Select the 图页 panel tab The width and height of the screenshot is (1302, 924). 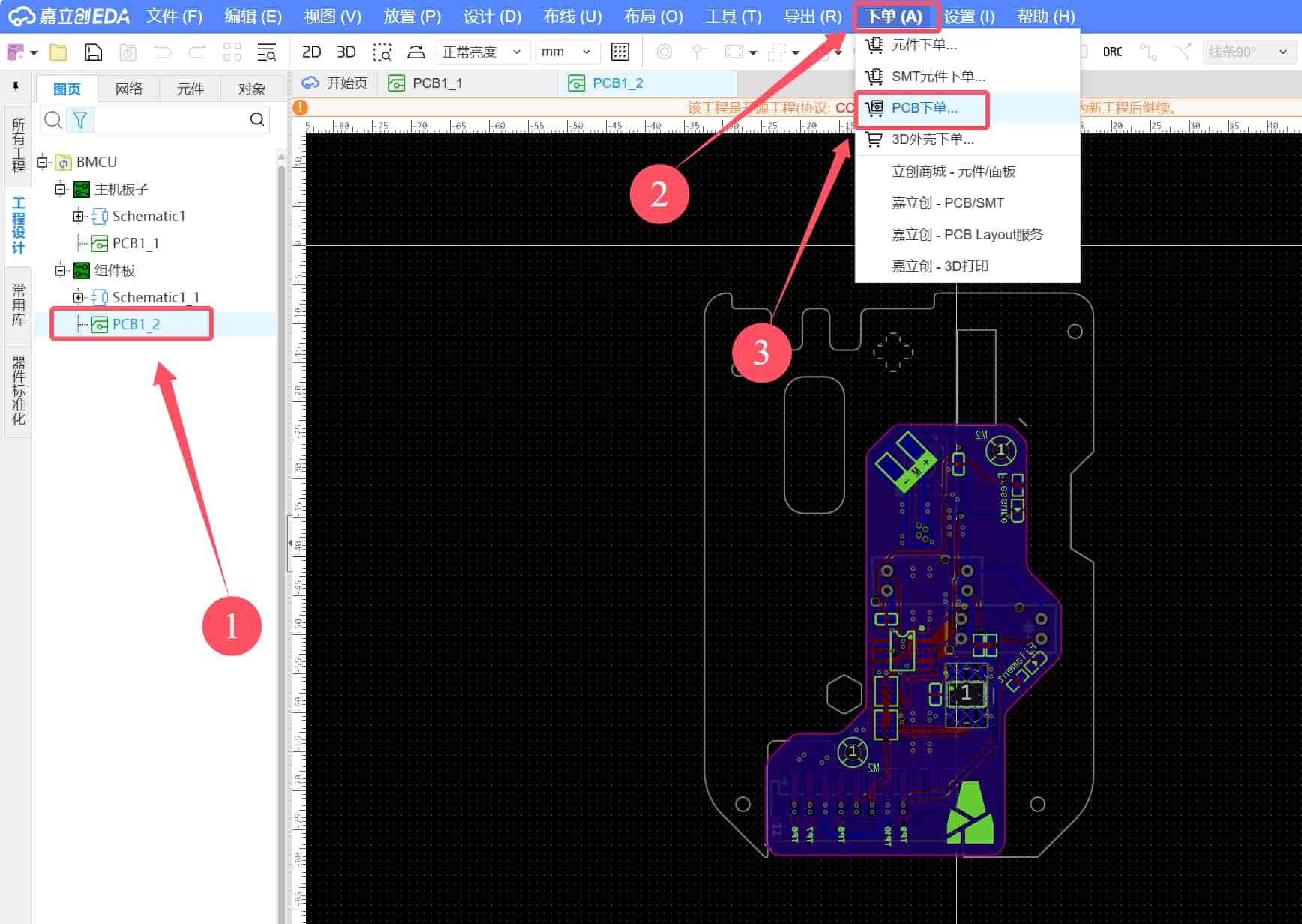tap(67, 88)
